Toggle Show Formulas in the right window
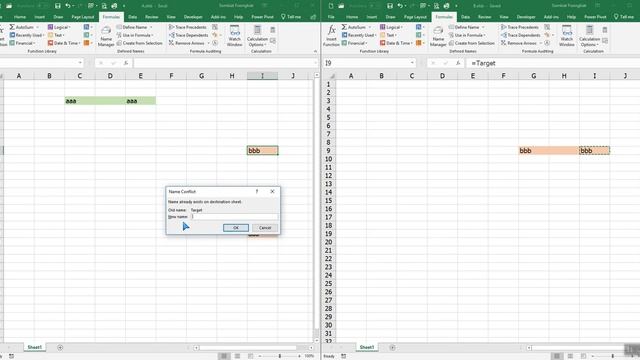This screenshot has width=640, height=360. click(547, 27)
